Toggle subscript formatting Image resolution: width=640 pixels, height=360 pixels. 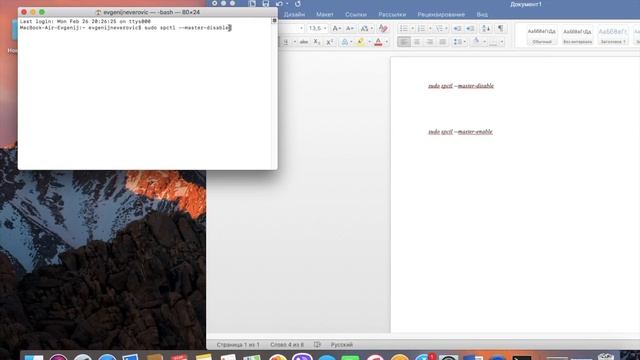pos(317,42)
